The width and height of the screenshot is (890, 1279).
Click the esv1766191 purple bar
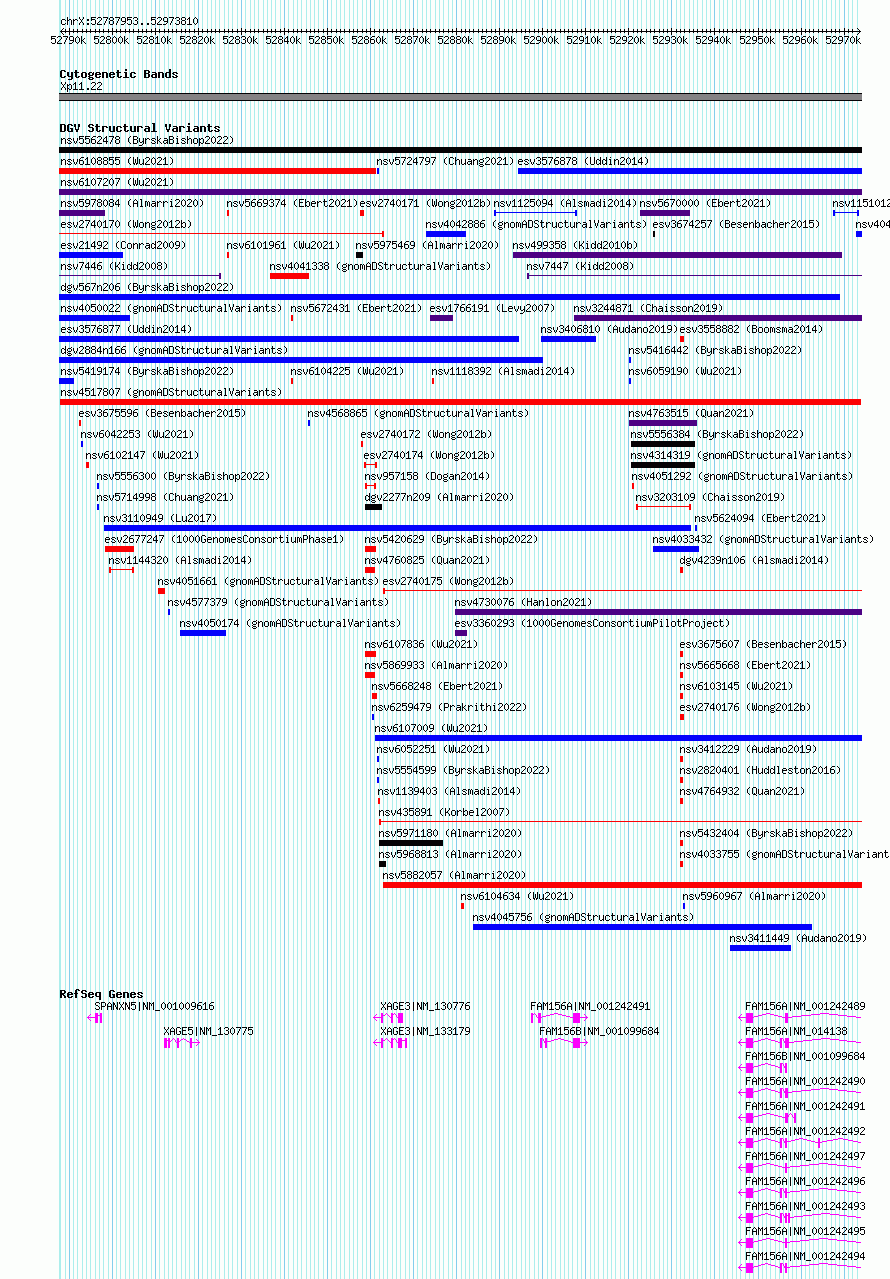coord(441,318)
